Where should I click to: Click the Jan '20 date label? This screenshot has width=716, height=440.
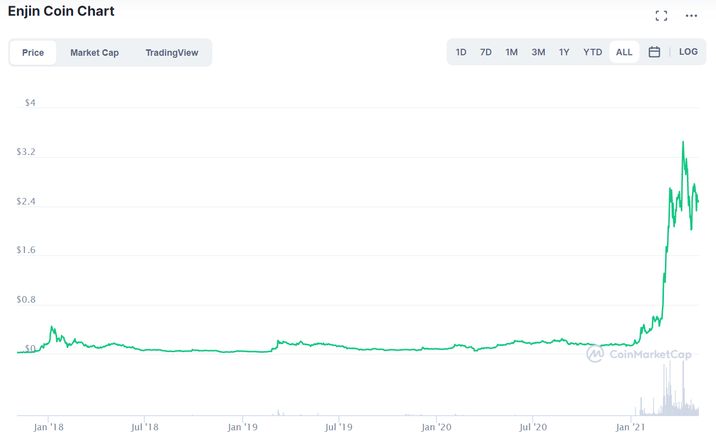pyautogui.click(x=436, y=427)
